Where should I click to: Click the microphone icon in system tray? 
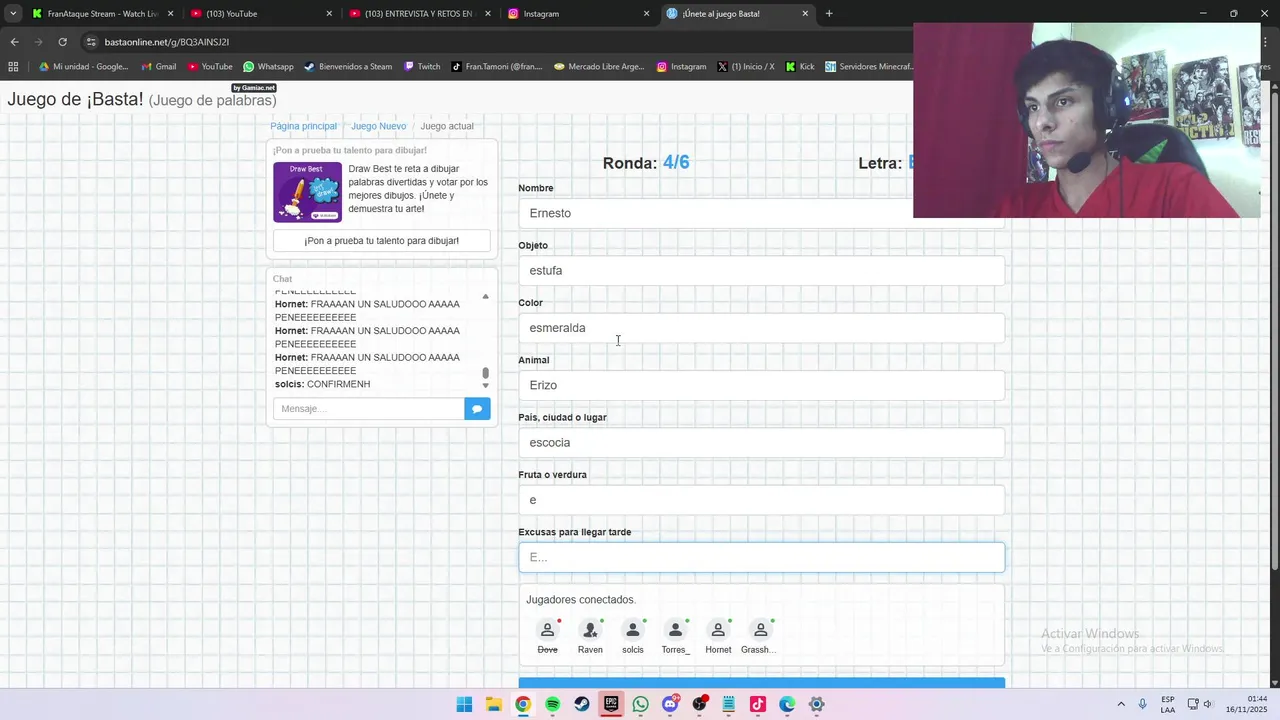pyautogui.click(x=1142, y=704)
